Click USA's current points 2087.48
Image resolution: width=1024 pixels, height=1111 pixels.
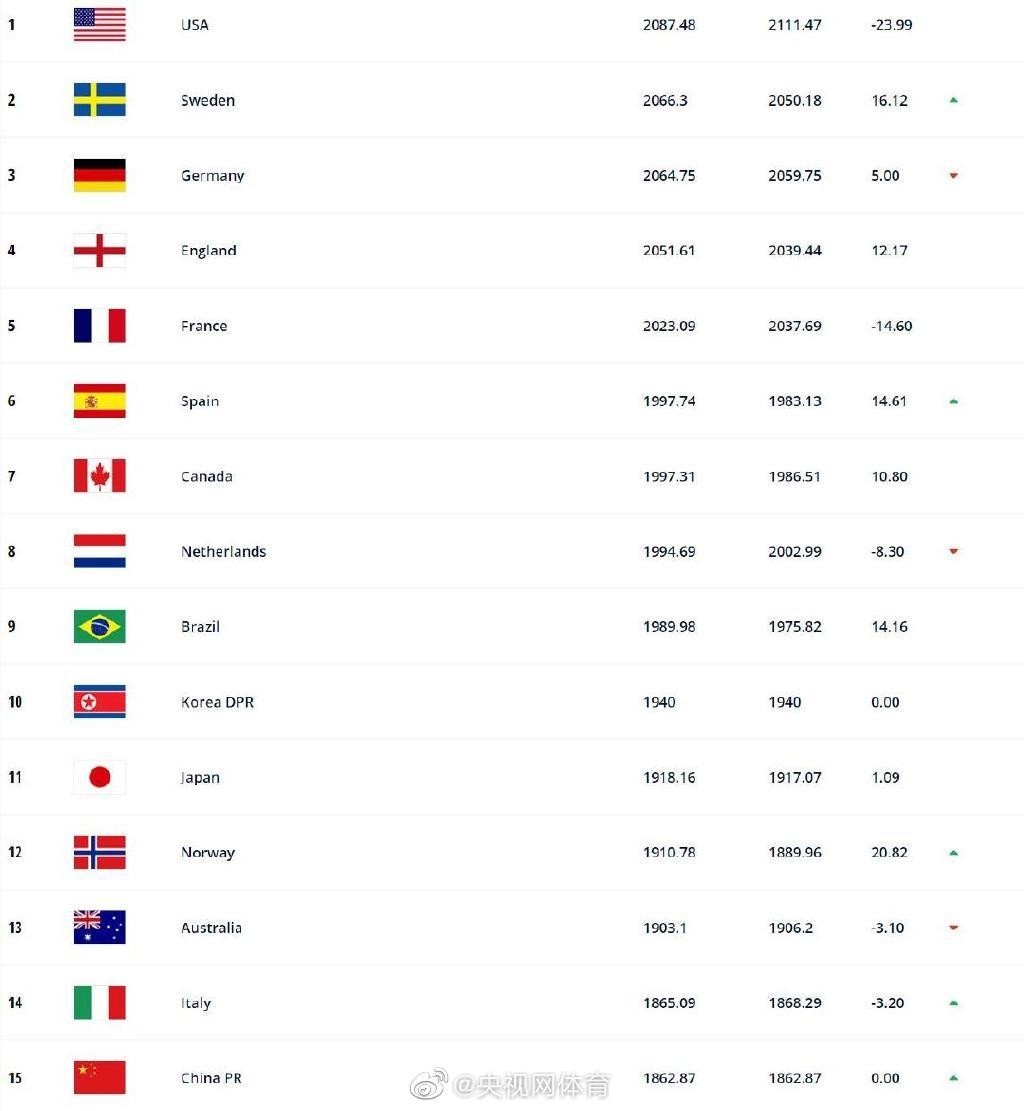(x=669, y=25)
